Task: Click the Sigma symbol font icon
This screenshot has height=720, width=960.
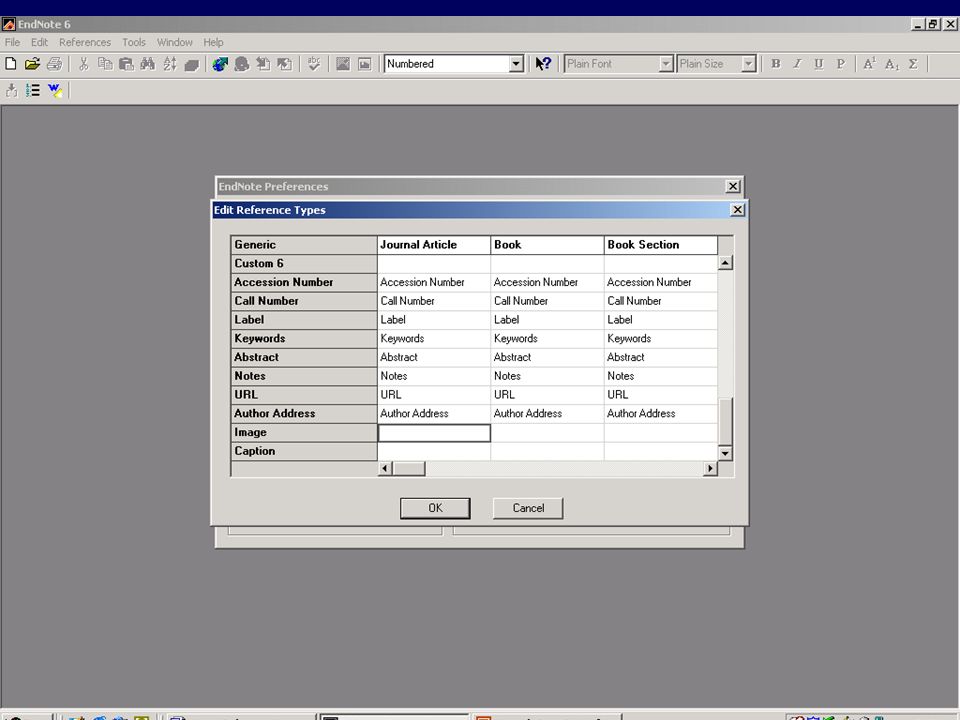Action: pyautogui.click(x=913, y=64)
